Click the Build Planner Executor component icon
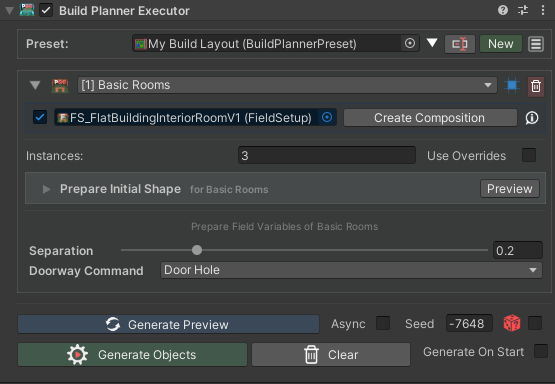Viewport: 555px width, 384px height. (27, 10)
